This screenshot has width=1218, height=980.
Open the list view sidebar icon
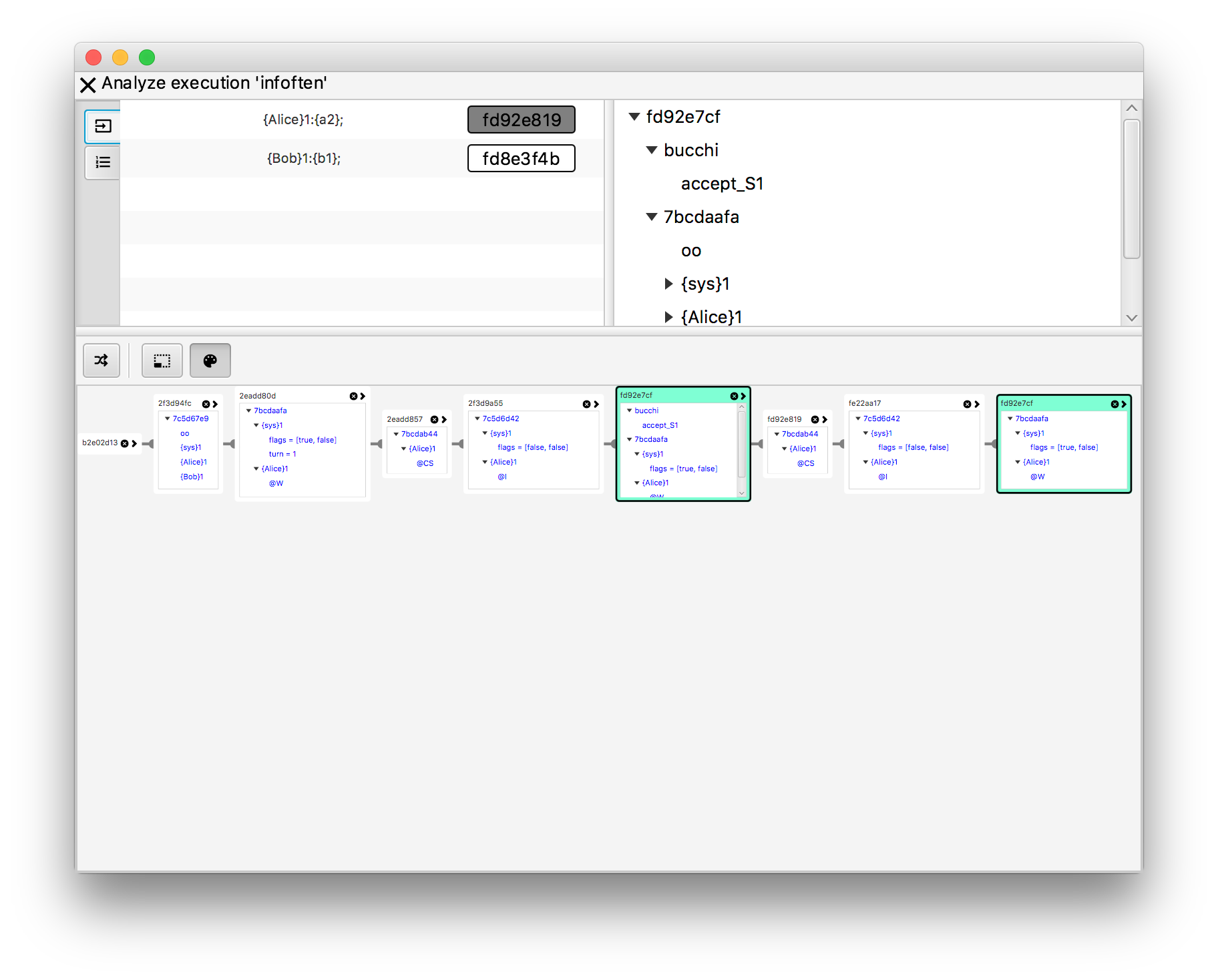103,162
